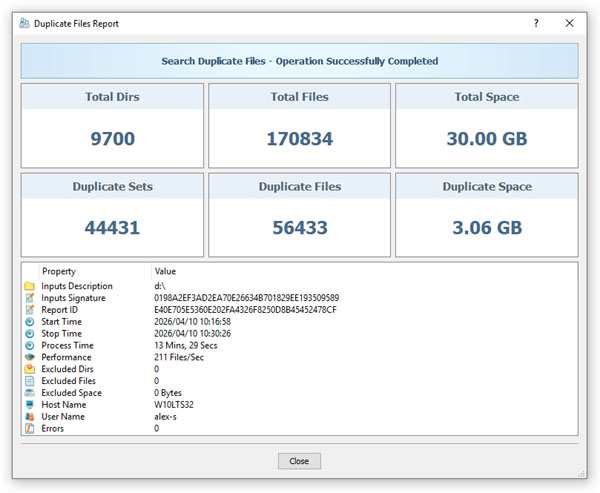Select the Excluded Files property label
This screenshot has width=600, height=493.
[x=68, y=381]
